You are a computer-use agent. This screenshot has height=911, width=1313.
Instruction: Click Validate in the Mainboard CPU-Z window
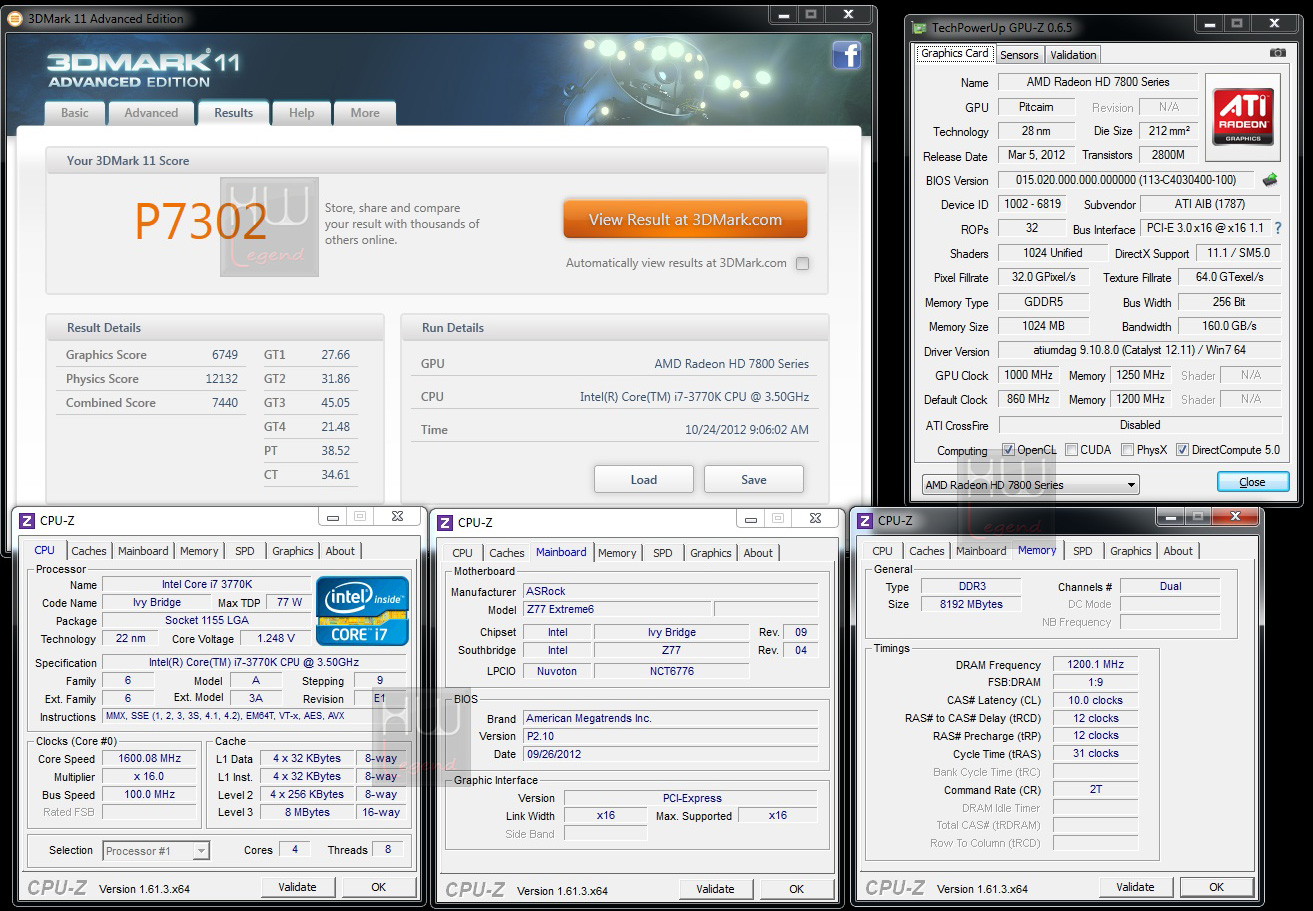(716, 889)
